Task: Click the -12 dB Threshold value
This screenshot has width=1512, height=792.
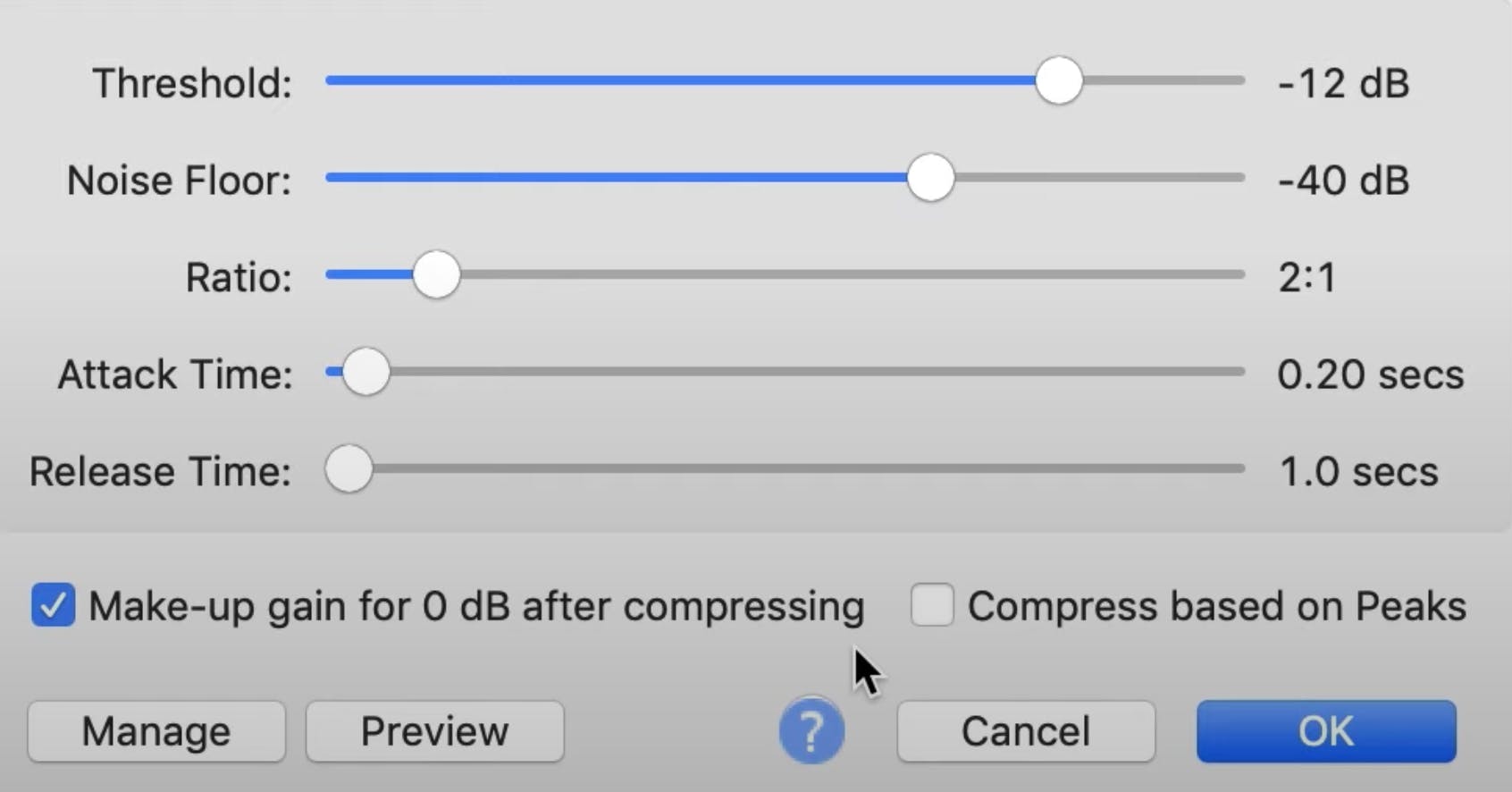Action: point(1342,83)
